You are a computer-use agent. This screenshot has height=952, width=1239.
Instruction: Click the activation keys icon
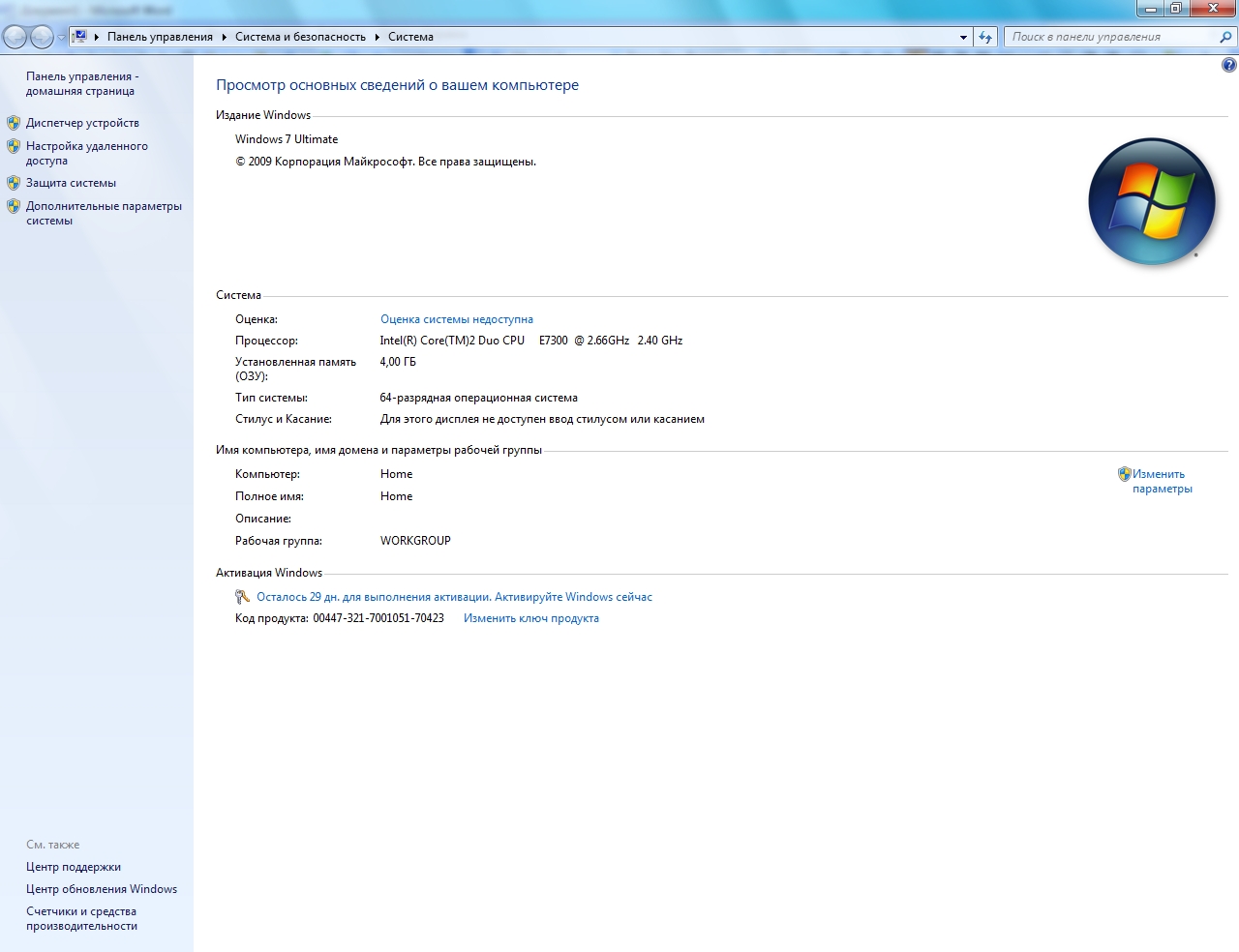click(x=243, y=597)
